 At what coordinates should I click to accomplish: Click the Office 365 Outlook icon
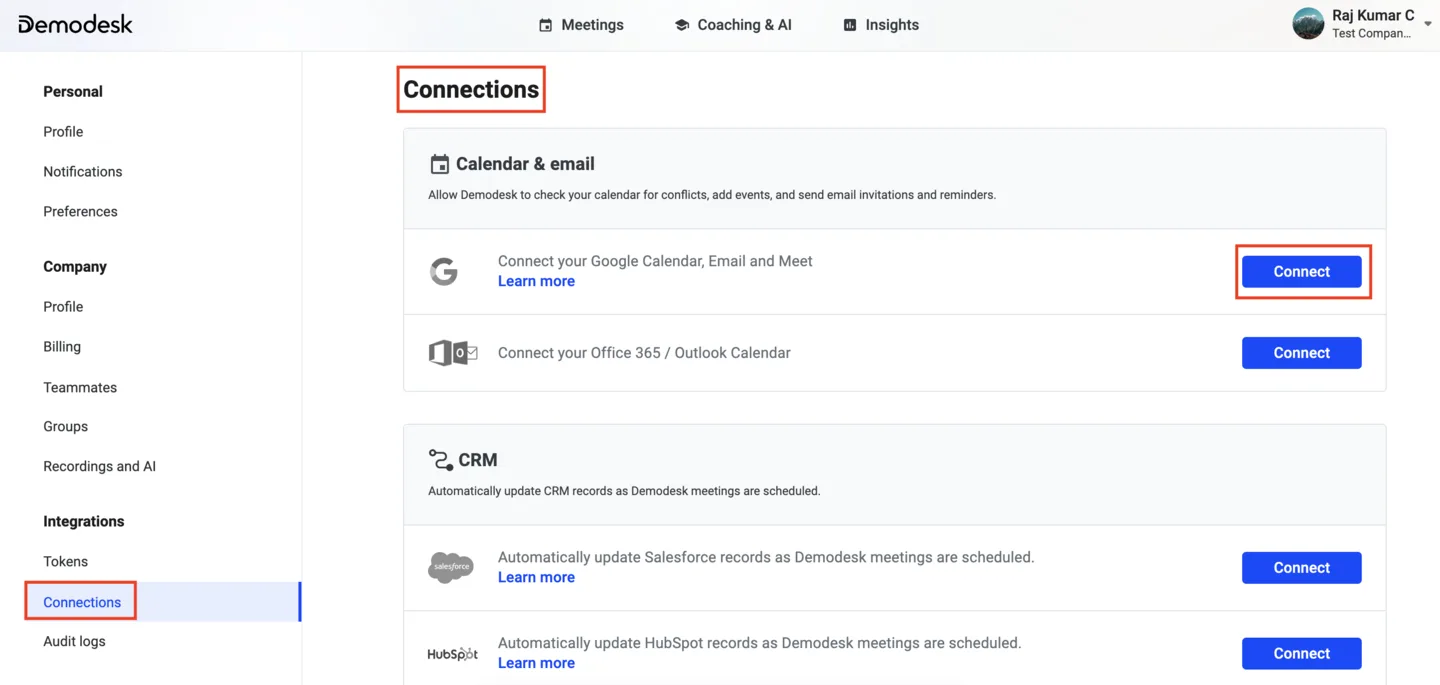453,353
